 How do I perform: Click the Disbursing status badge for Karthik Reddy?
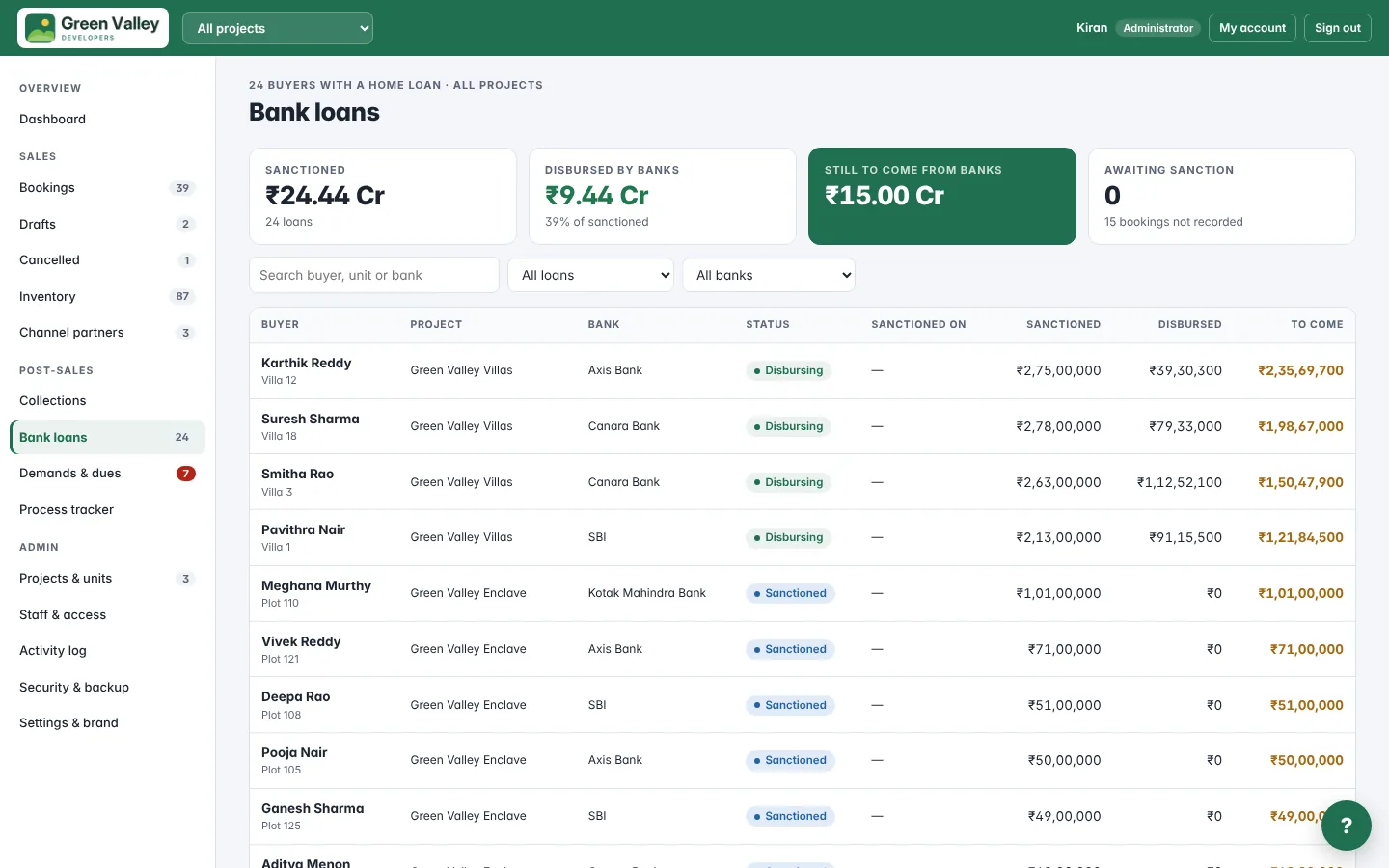[788, 371]
